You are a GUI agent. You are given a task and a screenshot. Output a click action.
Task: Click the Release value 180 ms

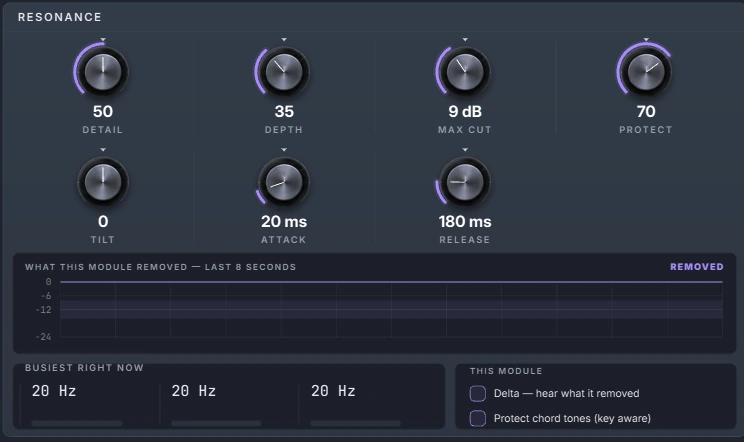(x=465, y=221)
